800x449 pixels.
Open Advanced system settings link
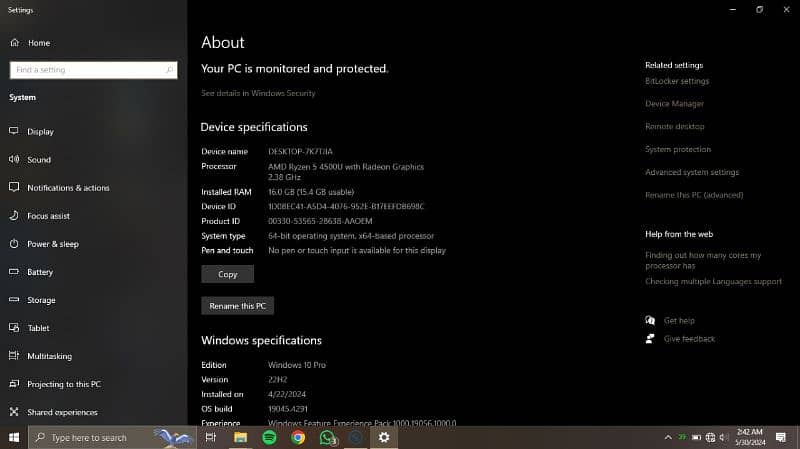coord(692,173)
